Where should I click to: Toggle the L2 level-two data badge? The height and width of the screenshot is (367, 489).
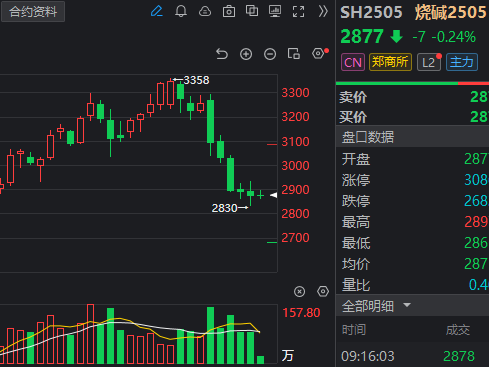pos(429,62)
